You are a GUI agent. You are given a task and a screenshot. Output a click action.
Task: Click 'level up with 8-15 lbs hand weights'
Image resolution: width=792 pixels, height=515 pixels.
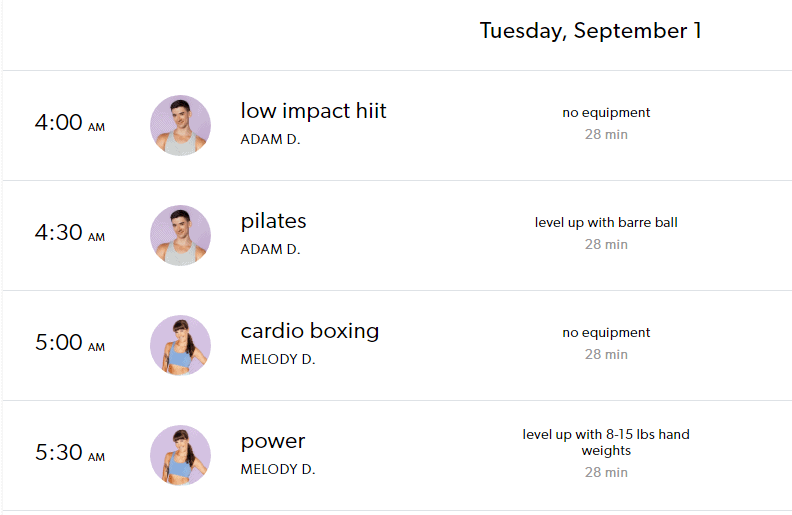click(x=606, y=442)
